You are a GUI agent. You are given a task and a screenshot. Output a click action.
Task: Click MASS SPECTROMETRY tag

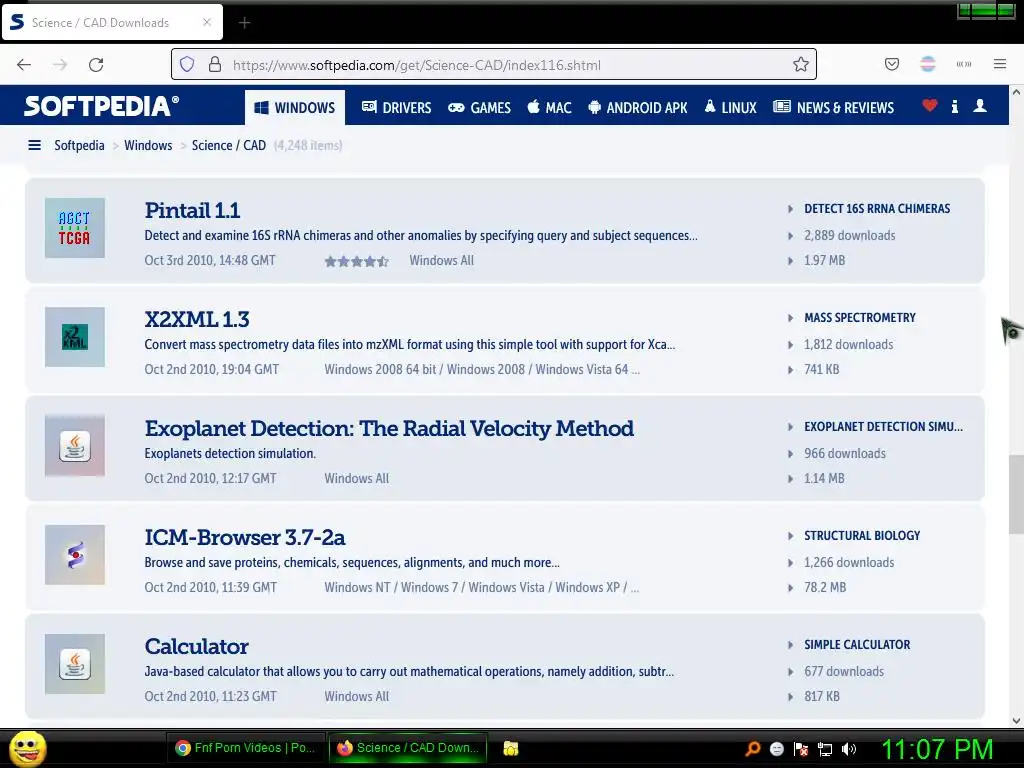860,318
